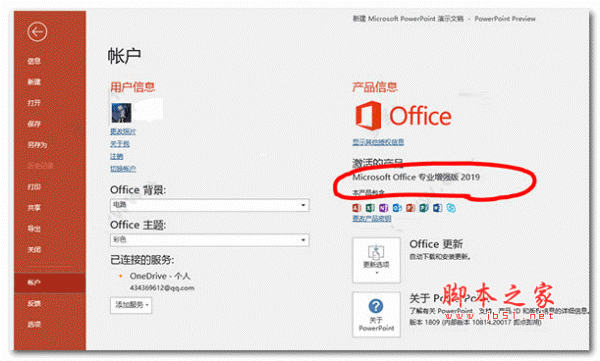Open the 信息 page in sidebar
This screenshot has height=361, width=600.
(34, 61)
